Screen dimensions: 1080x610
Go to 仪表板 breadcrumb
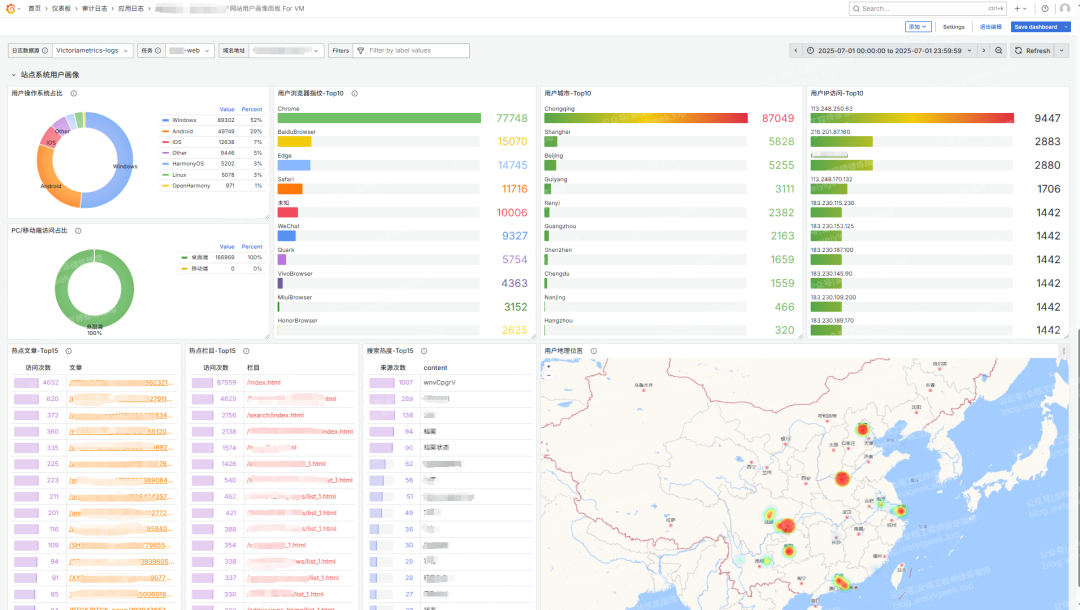[x=61, y=8]
